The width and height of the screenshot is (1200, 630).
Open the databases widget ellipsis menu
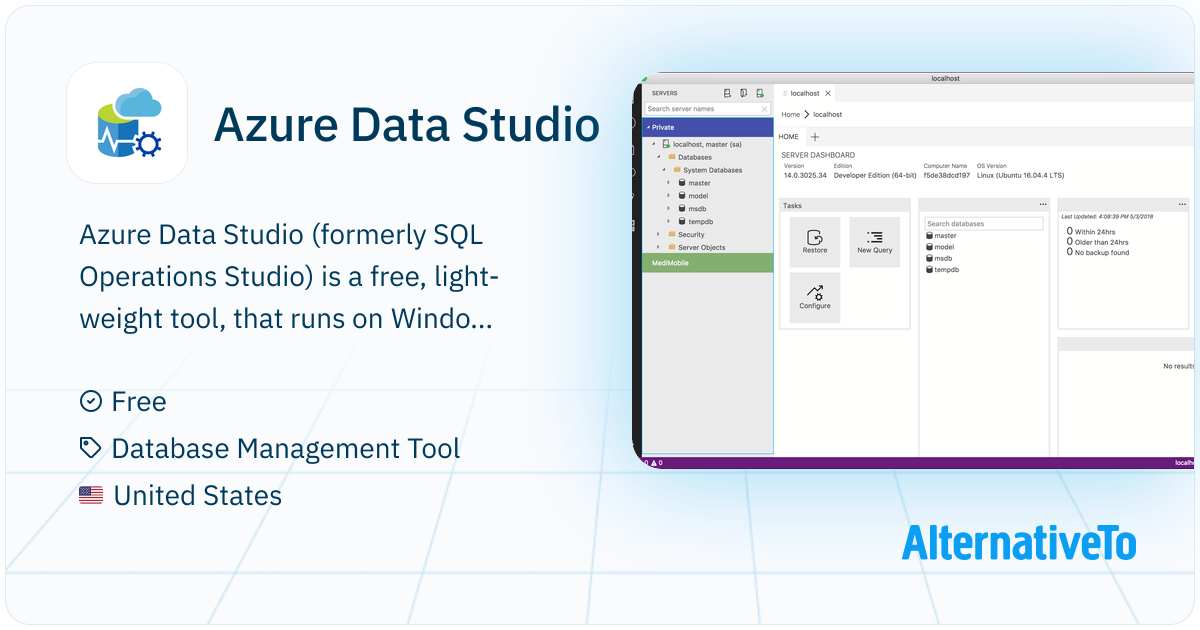click(1043, 204)
